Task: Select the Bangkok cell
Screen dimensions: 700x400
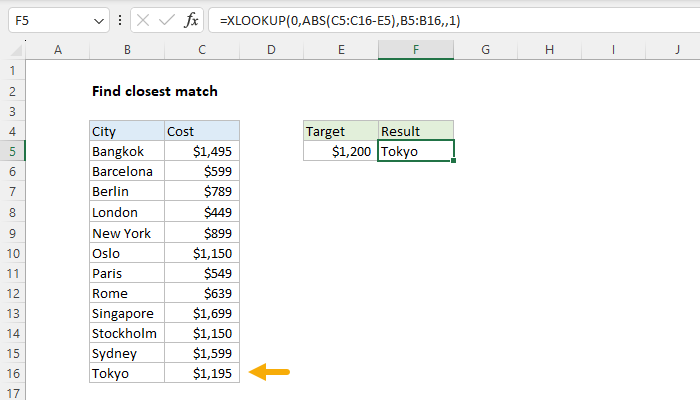Action: tap(127, 151)
